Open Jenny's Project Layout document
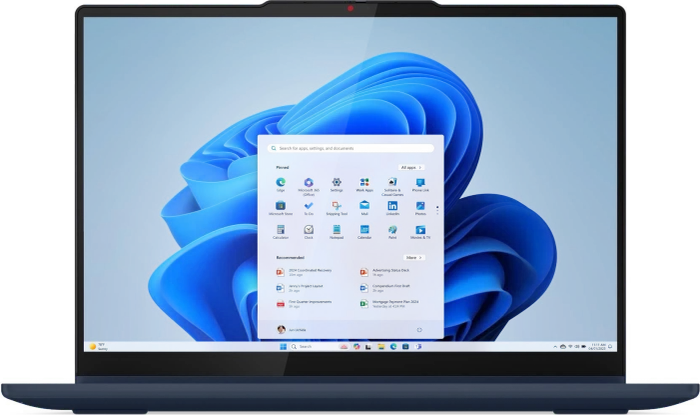 (301, 288)
